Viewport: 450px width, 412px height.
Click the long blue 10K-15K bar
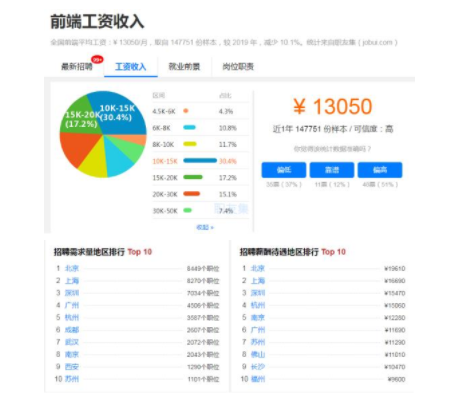(x=200, y=161)
